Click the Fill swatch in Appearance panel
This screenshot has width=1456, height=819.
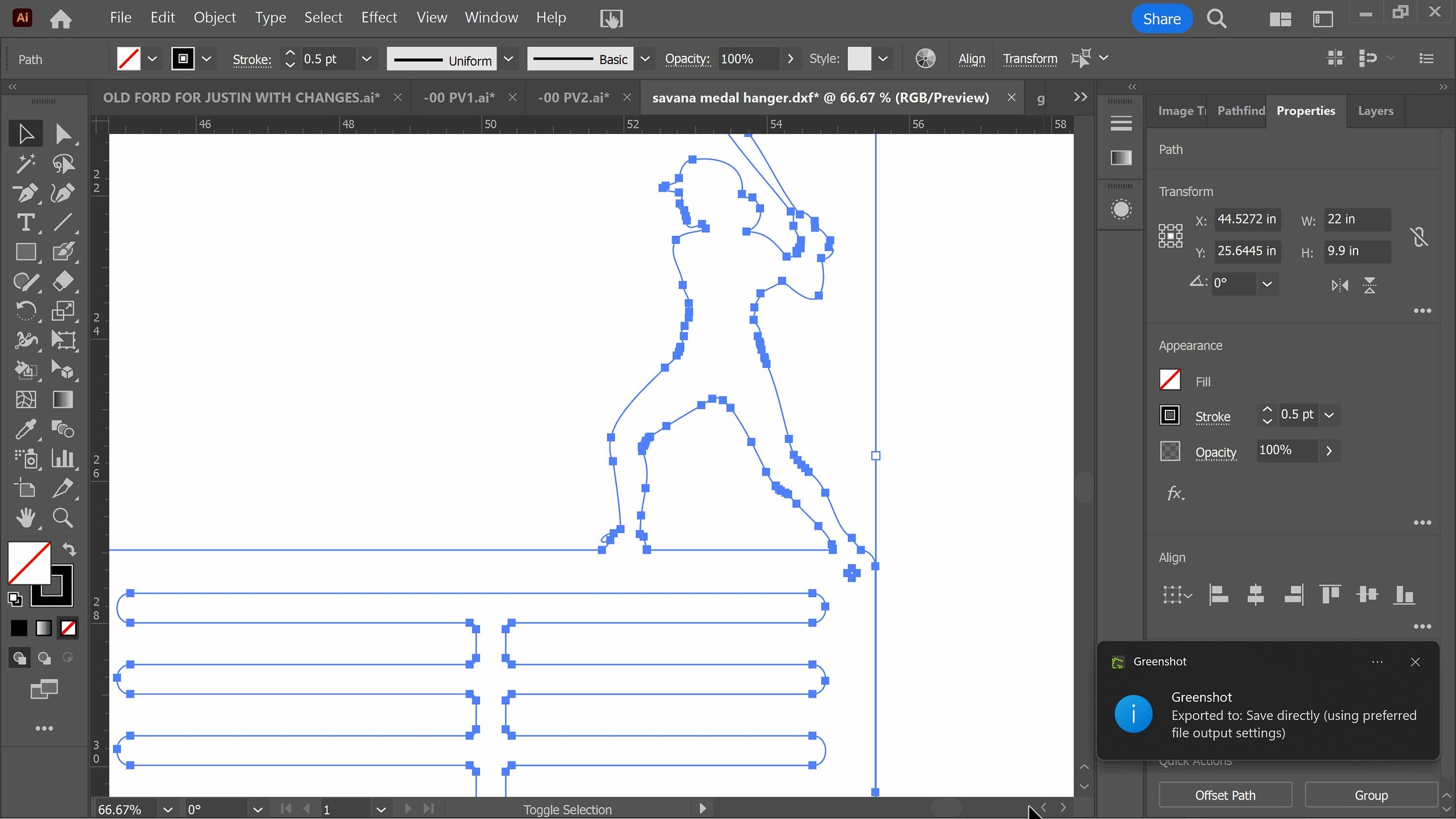pyautogui.click(x=1169, y=380)
